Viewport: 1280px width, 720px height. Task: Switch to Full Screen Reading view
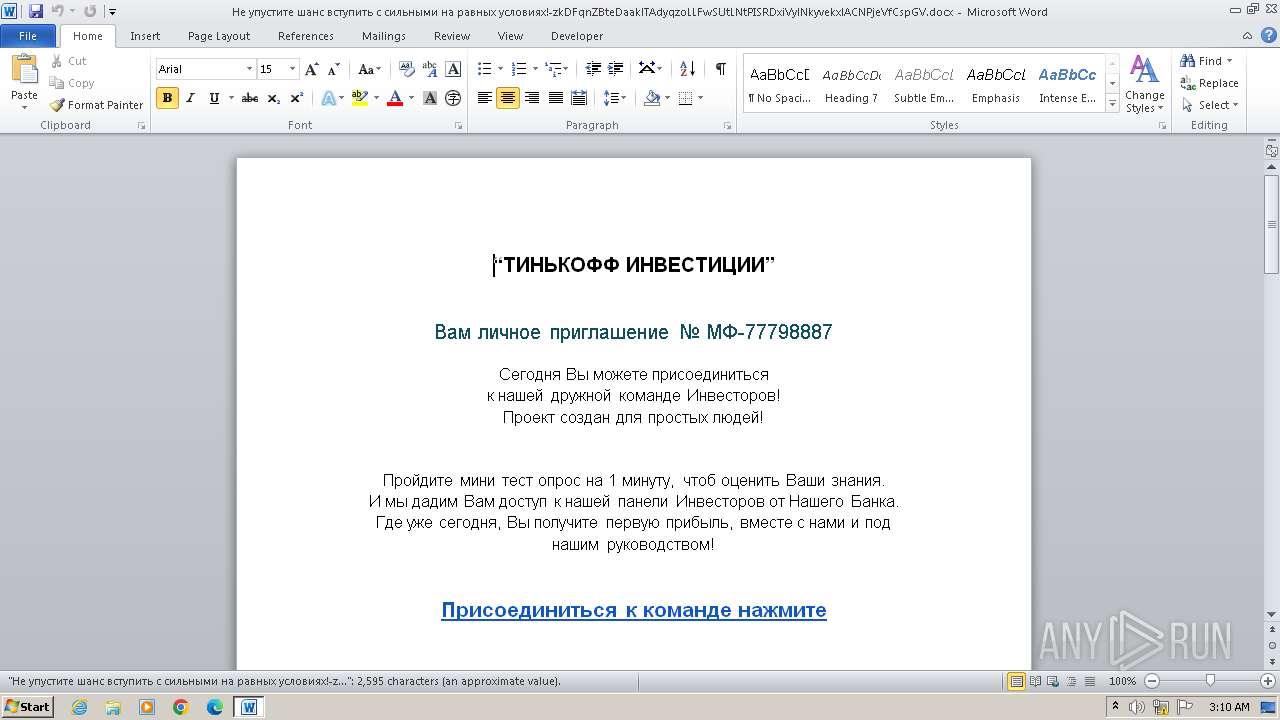click(1035, 681)
